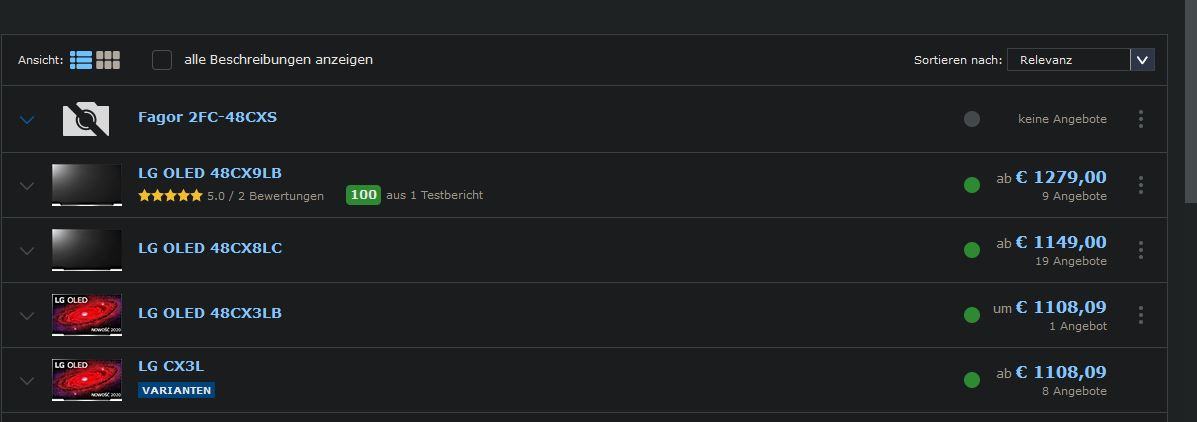Click the no-image placeholder for Fagor
Screen dimensions: 1197x422
[86, 120]
